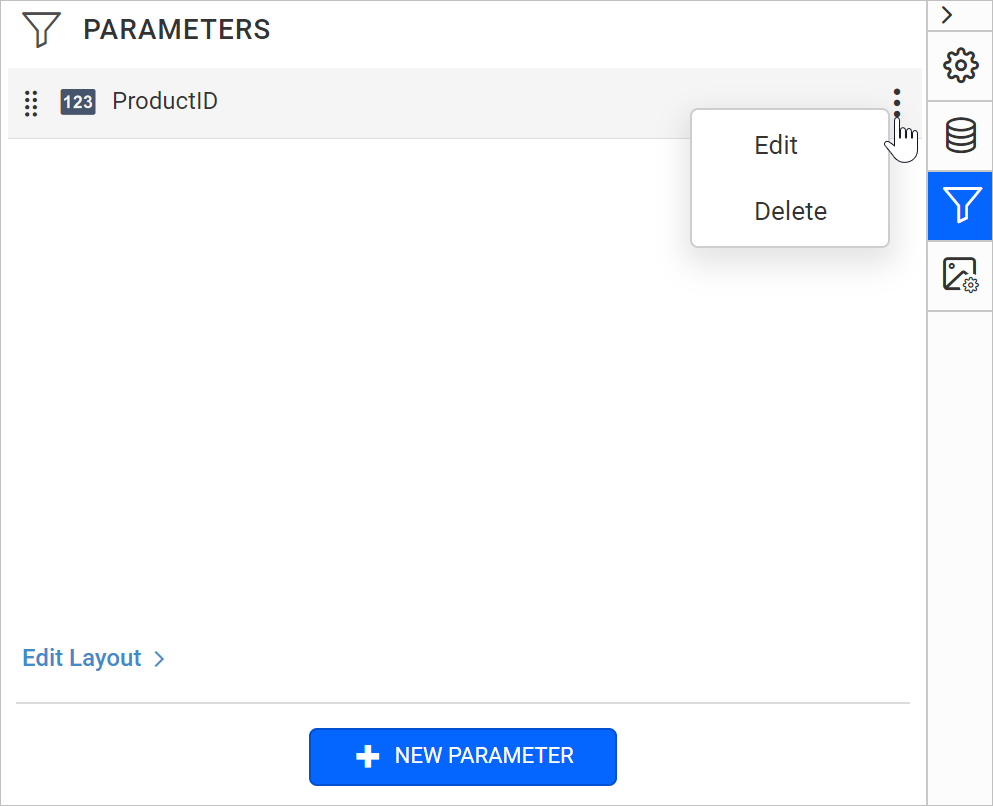The height and width of the screenshot is (806, 993).
Task: Open the Image Manager sidebar icon
Action: 960,275
